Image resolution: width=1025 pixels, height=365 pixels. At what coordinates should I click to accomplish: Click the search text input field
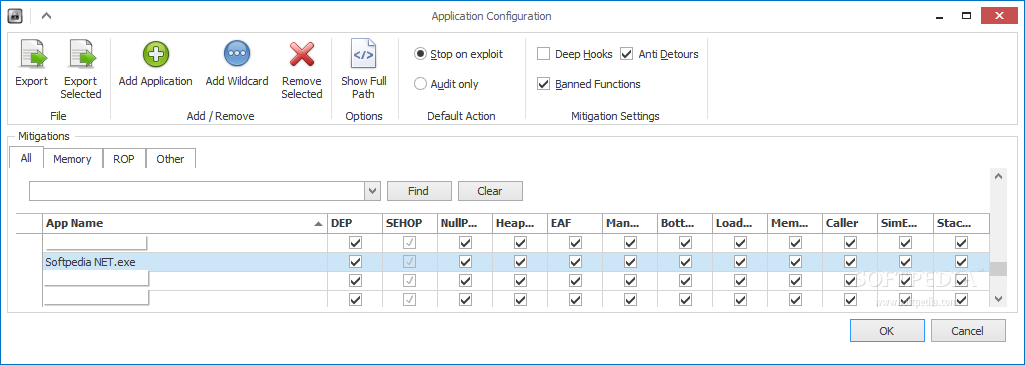tap(197, 191)
